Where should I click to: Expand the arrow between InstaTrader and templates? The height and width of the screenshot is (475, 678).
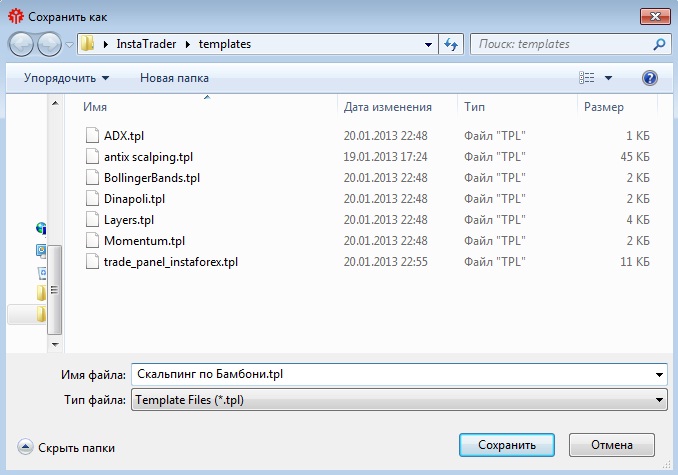coord(188,44)
